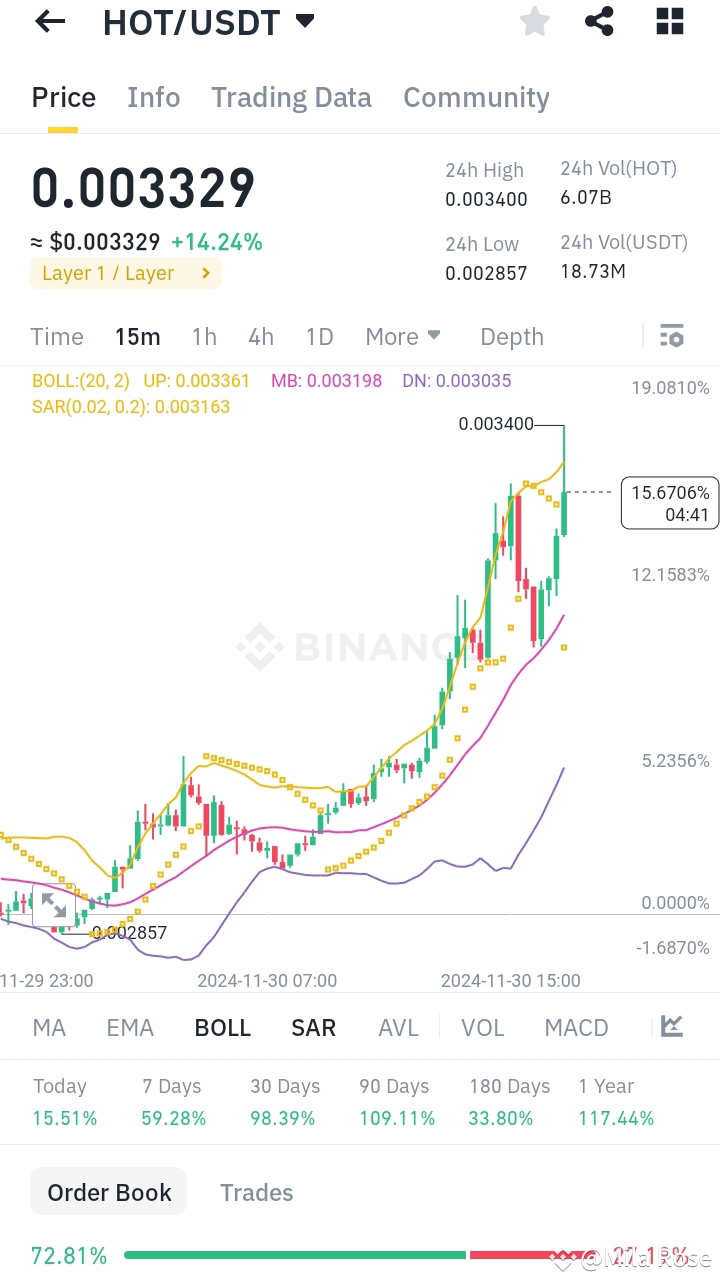This screenshot has width=720, height=1281.
Task: Open chart settings beside Depth
Action: pyautogui.click(x=671, y=336)
